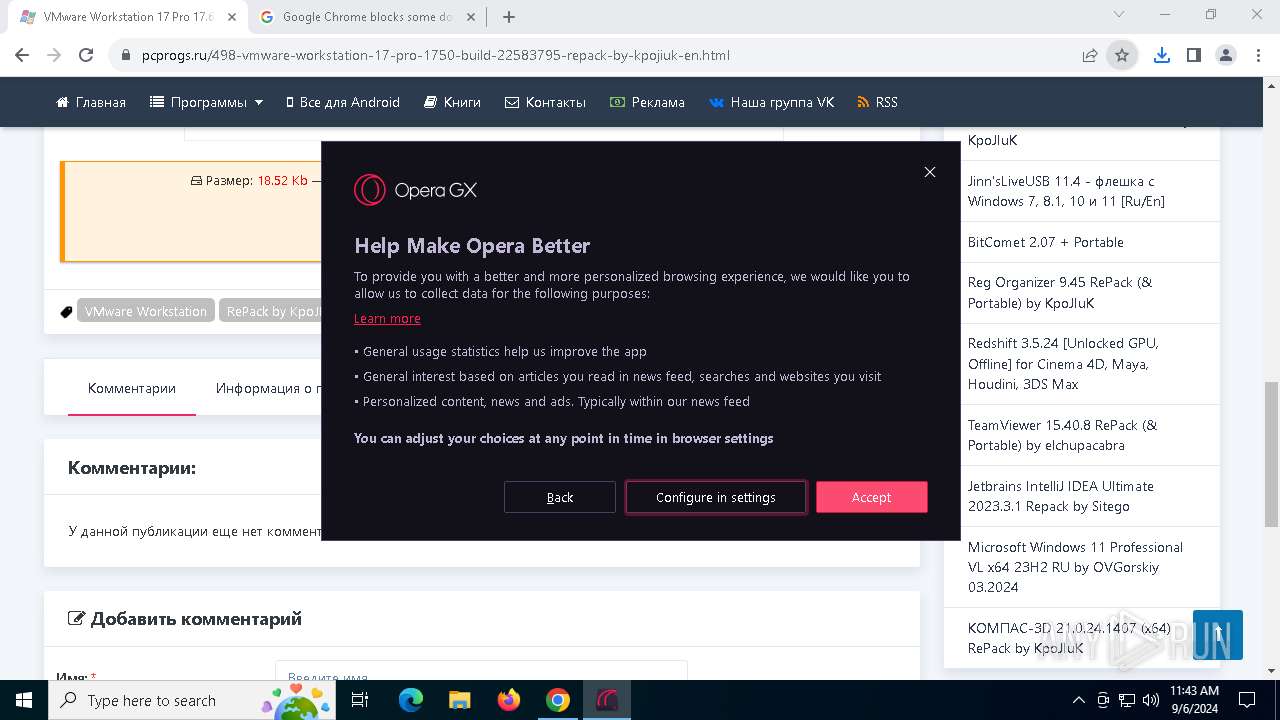Open tab search chevron in Chrome
1280x720 pixels.
(x=1119, y=15)
